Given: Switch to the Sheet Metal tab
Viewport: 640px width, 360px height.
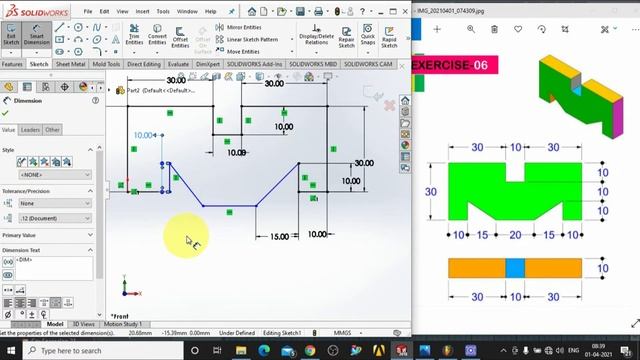Looking at the screenshot, I should (x=70, y=64).
